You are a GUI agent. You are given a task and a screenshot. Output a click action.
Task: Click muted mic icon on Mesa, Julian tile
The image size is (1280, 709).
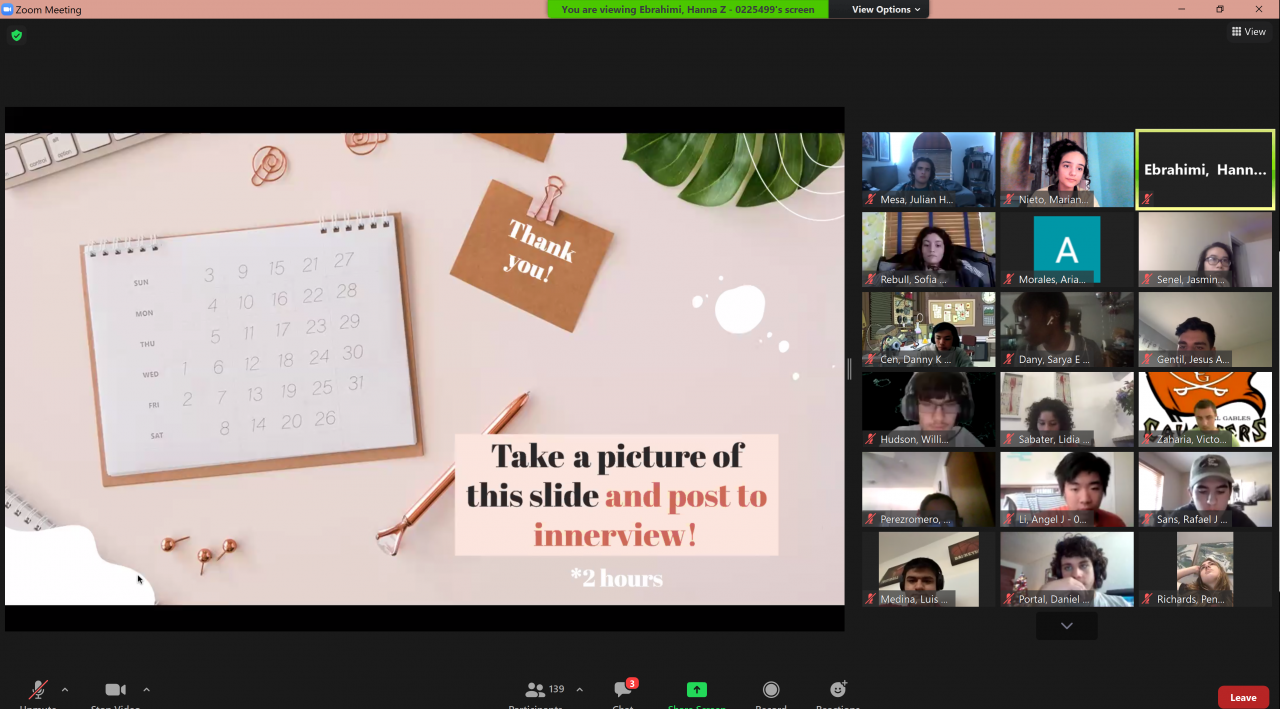click(871, 199)
